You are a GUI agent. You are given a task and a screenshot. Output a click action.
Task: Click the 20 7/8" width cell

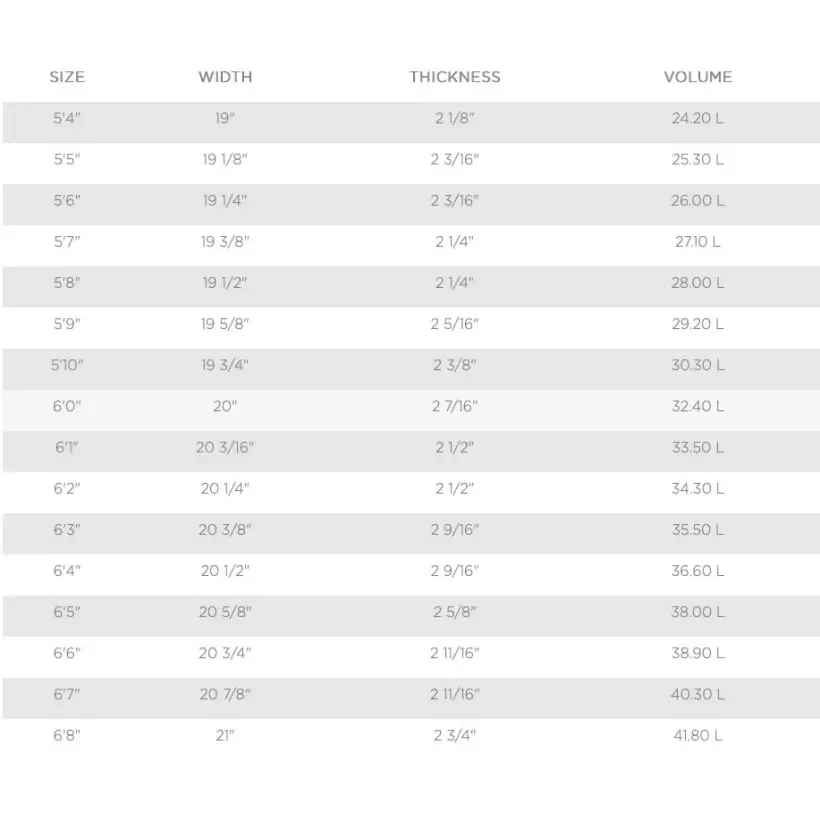[225, 694]
